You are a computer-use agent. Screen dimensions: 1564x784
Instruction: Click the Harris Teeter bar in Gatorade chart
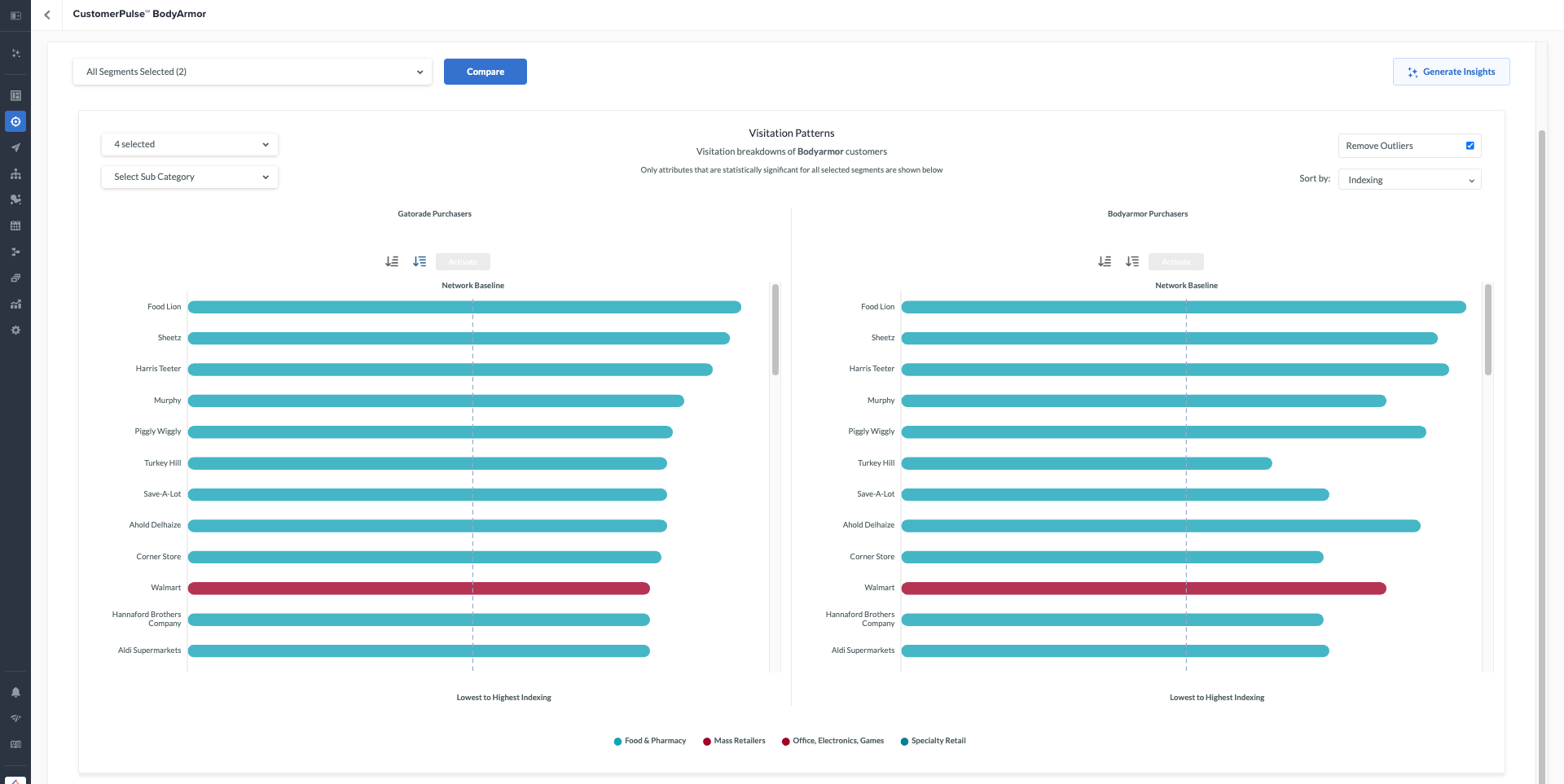coord(450,370)
